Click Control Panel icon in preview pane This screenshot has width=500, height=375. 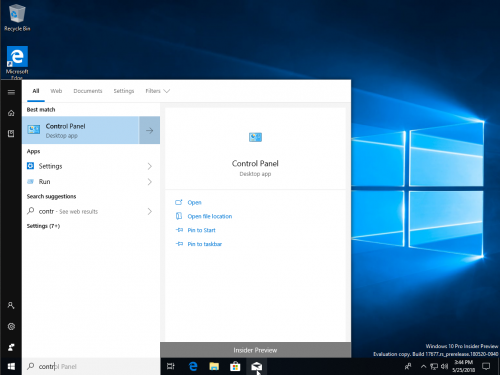pyautogui.click(x=255, y=137)
